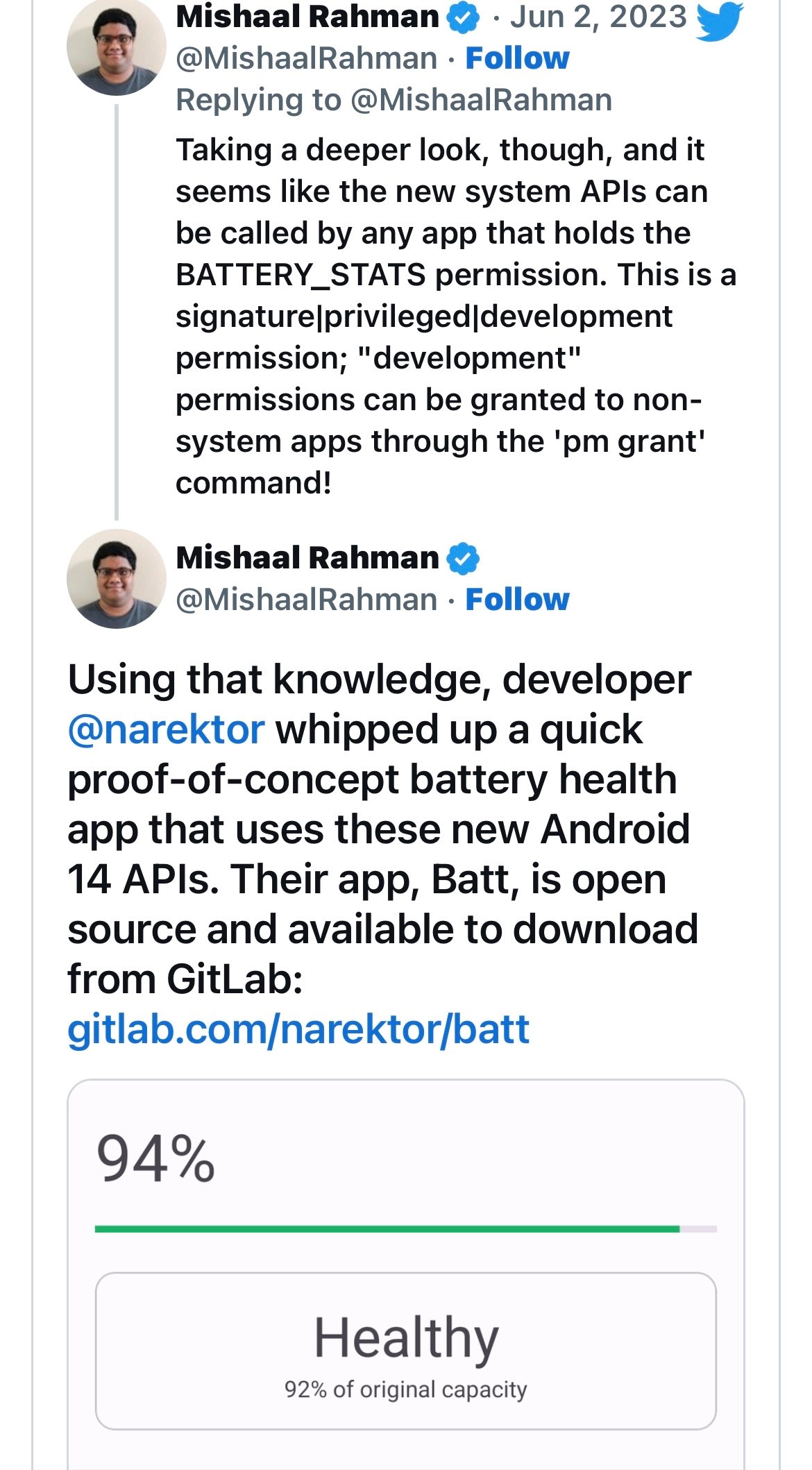Image resolution: width=812 pixels, height=1470 pixels.
Task: Click the @MishaalRahman handle in 'Replying to'
Action: (481, 100)
